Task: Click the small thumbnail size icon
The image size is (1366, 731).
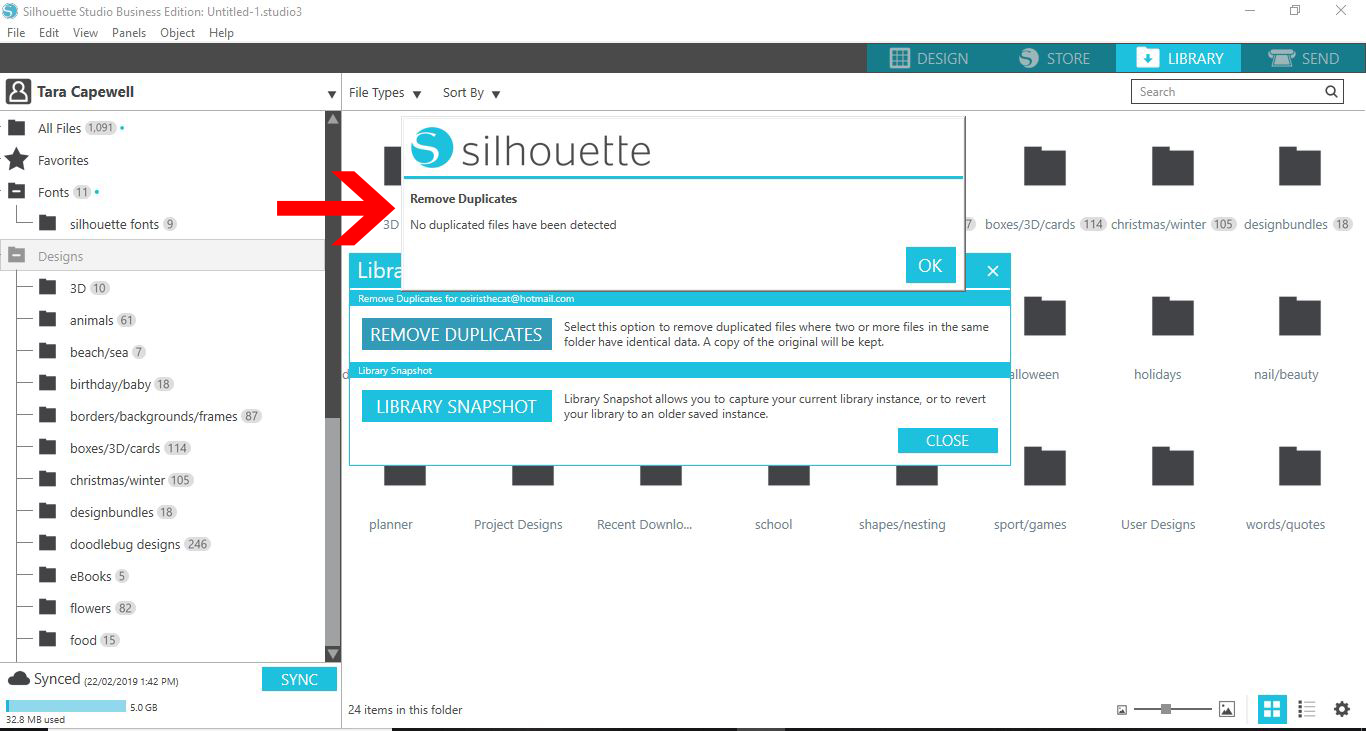Action: 1122,710
